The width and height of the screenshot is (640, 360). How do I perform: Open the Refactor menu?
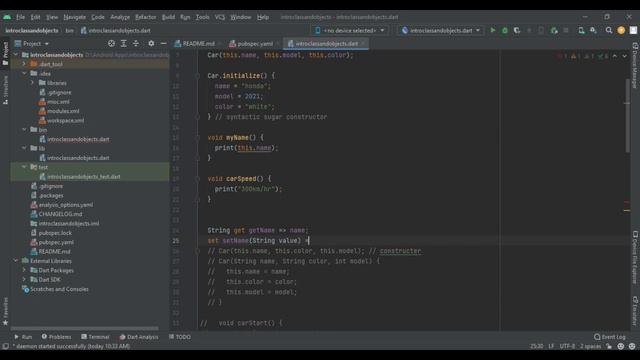click(x=146, y=17)
